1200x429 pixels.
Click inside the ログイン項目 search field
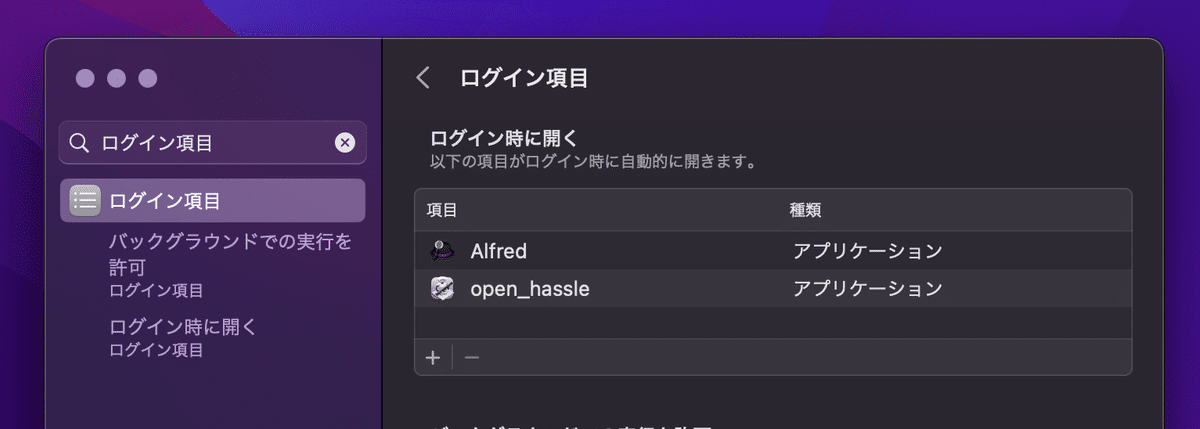pos(213,143)
